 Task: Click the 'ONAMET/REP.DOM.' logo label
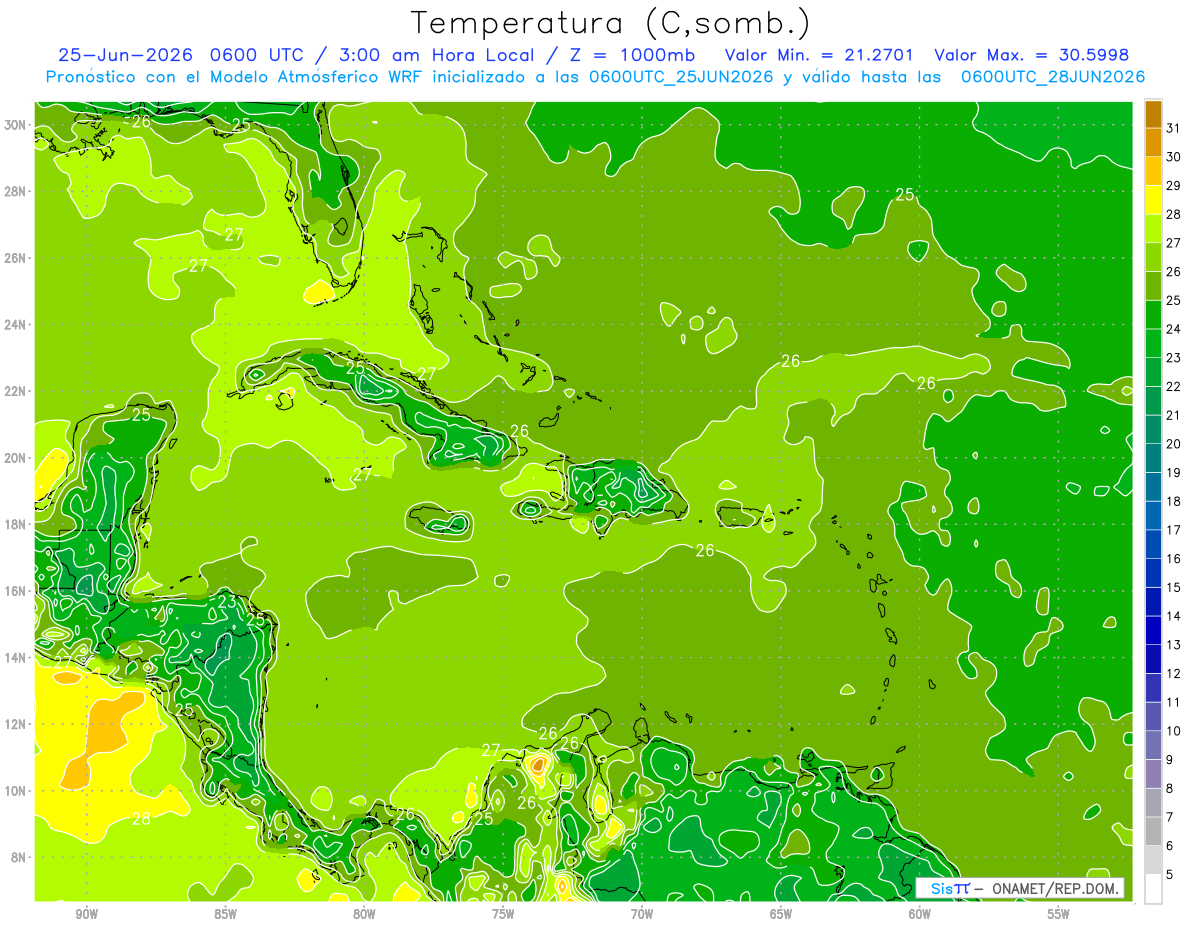coord(1055,888)
